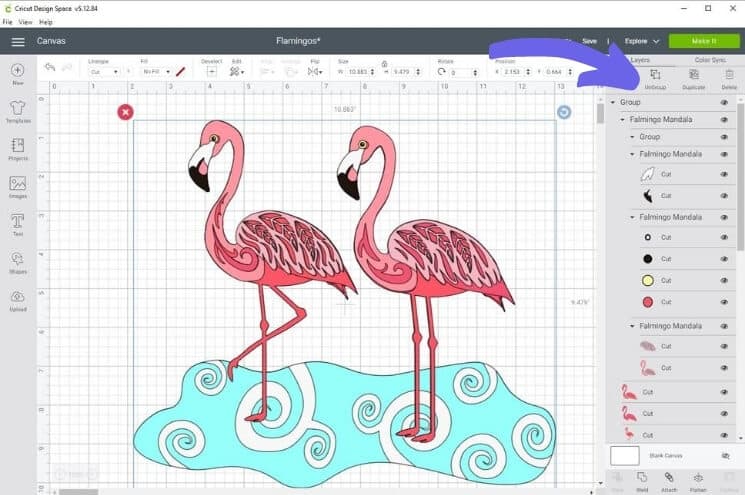Open the Flip dropdown in toolbar
Screen dimensions: 745x495
point(315,72)
